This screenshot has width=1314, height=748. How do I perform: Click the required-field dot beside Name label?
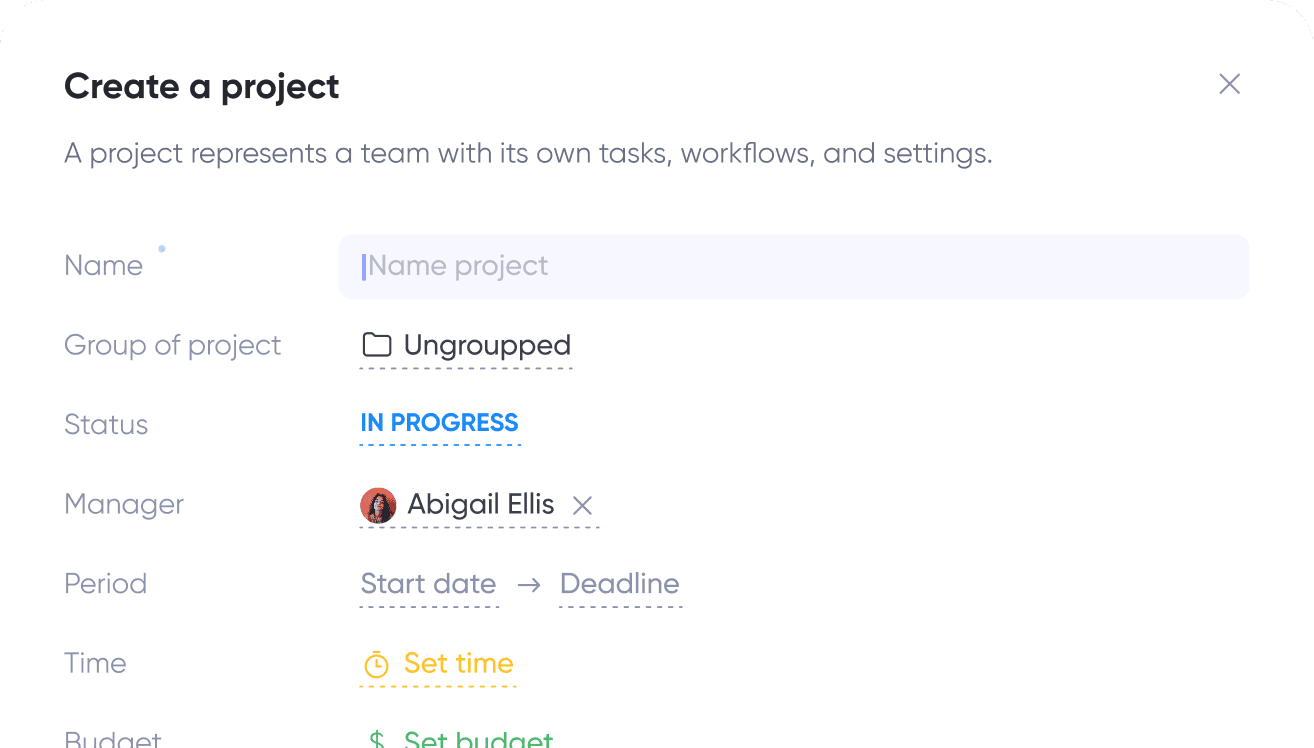pos(161,247)
